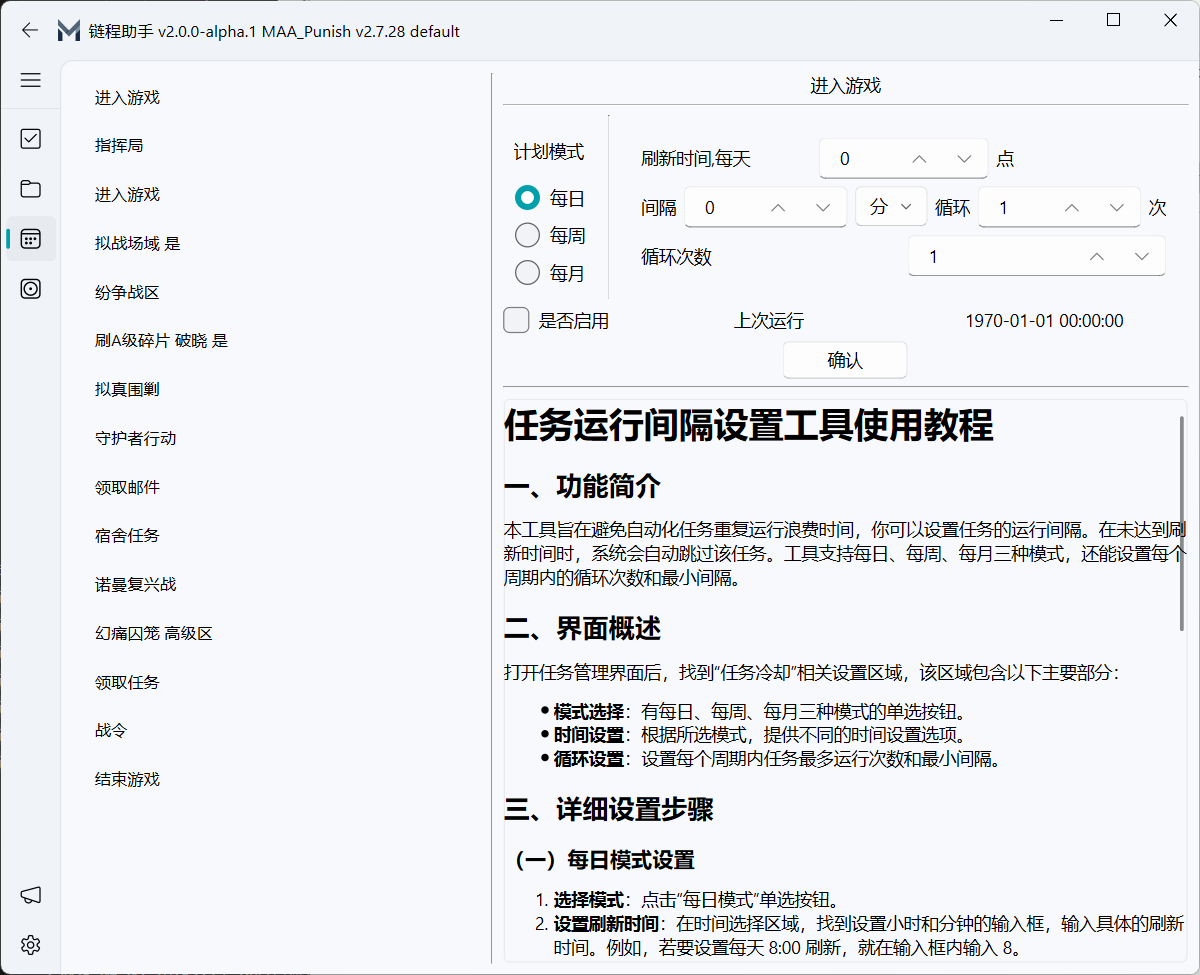1200x975 pixels.
Task: Click the 任务运行间隔设置工具使用教程 heading
Action: [748, 425]
